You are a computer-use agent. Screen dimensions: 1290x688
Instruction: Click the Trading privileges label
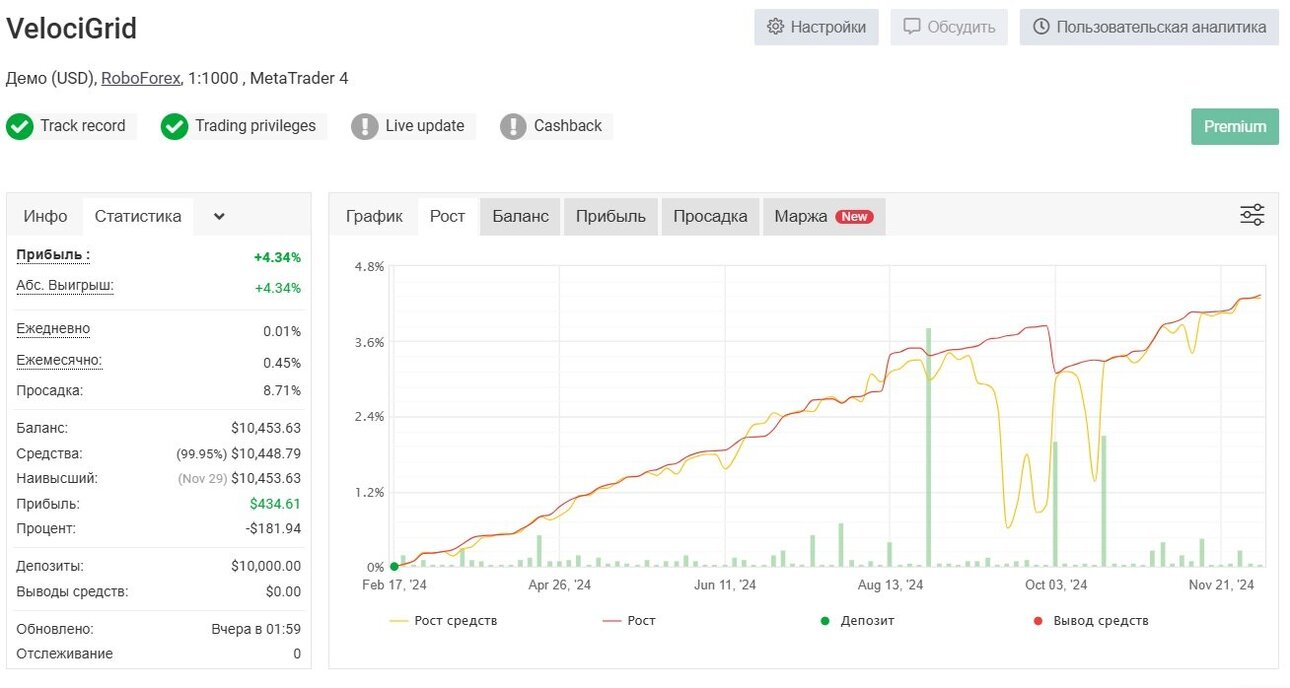[255, 126]
